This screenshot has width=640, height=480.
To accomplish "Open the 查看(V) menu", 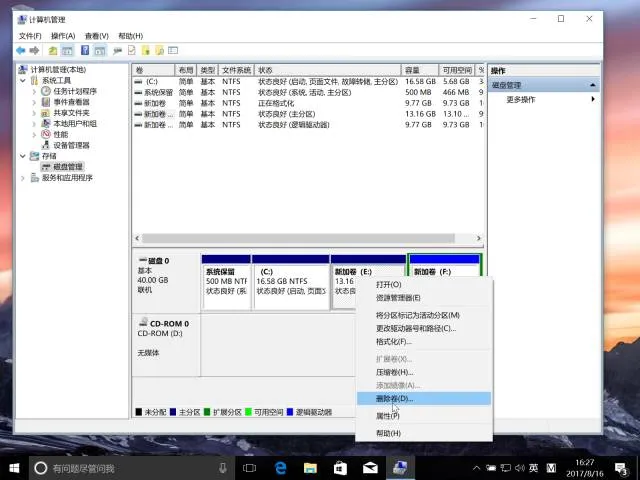I will [x=96, y=36].
